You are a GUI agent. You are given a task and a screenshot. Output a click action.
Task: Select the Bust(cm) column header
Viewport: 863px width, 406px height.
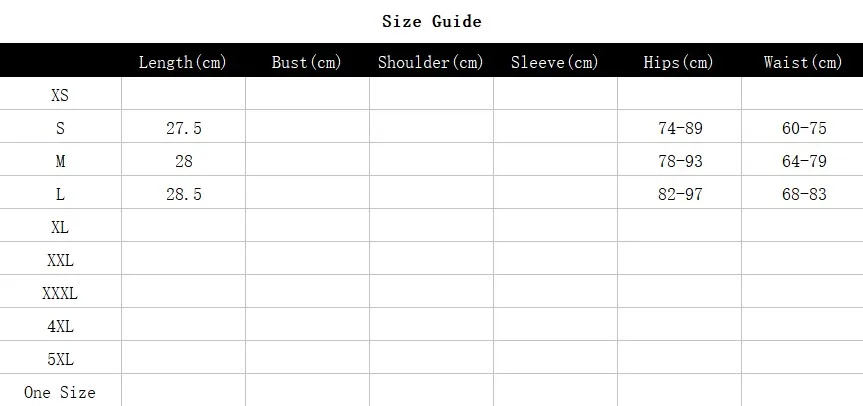point(307,62)
